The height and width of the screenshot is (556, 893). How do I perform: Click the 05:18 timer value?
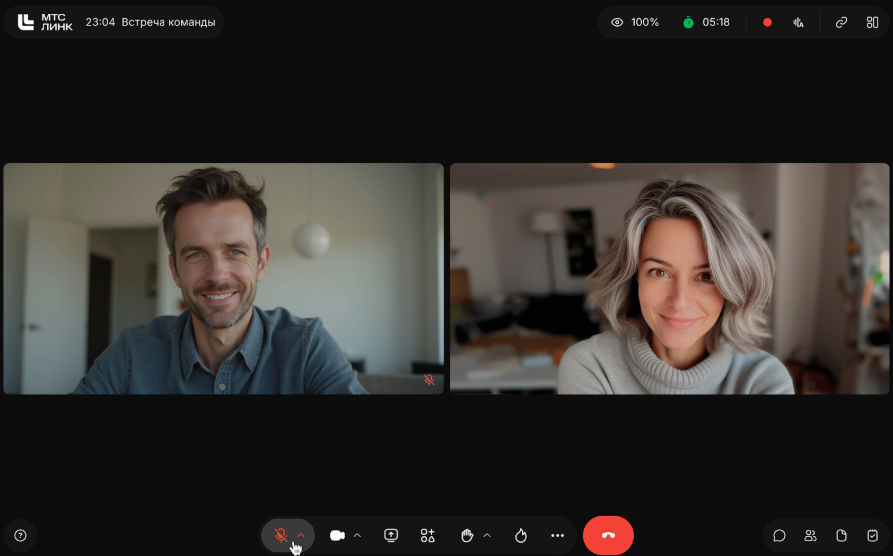716,22
